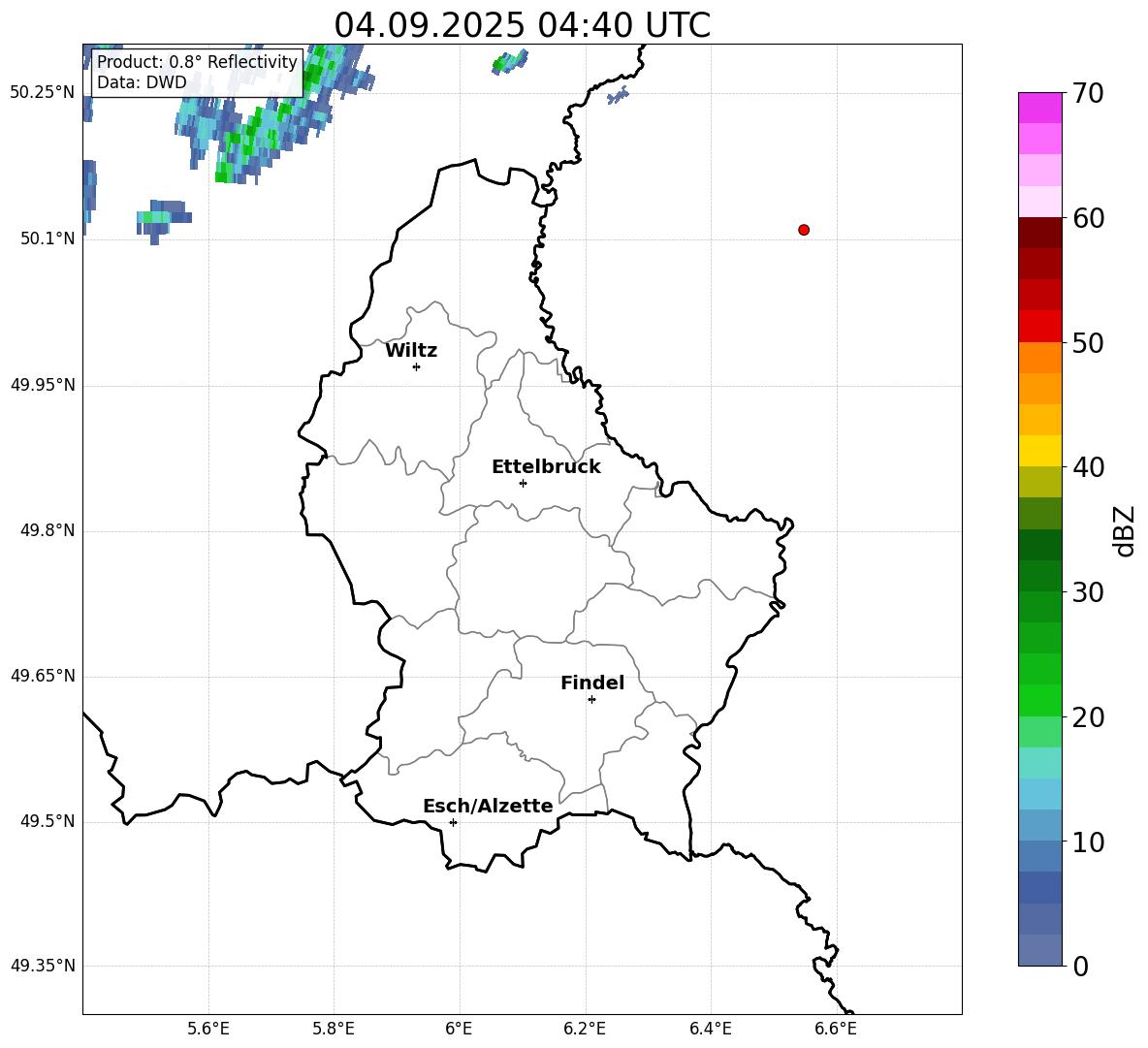Click the 49.65°N latitude label
Screen dimensions: 1148x1048
pyautogui.click(x=43, y=676)
